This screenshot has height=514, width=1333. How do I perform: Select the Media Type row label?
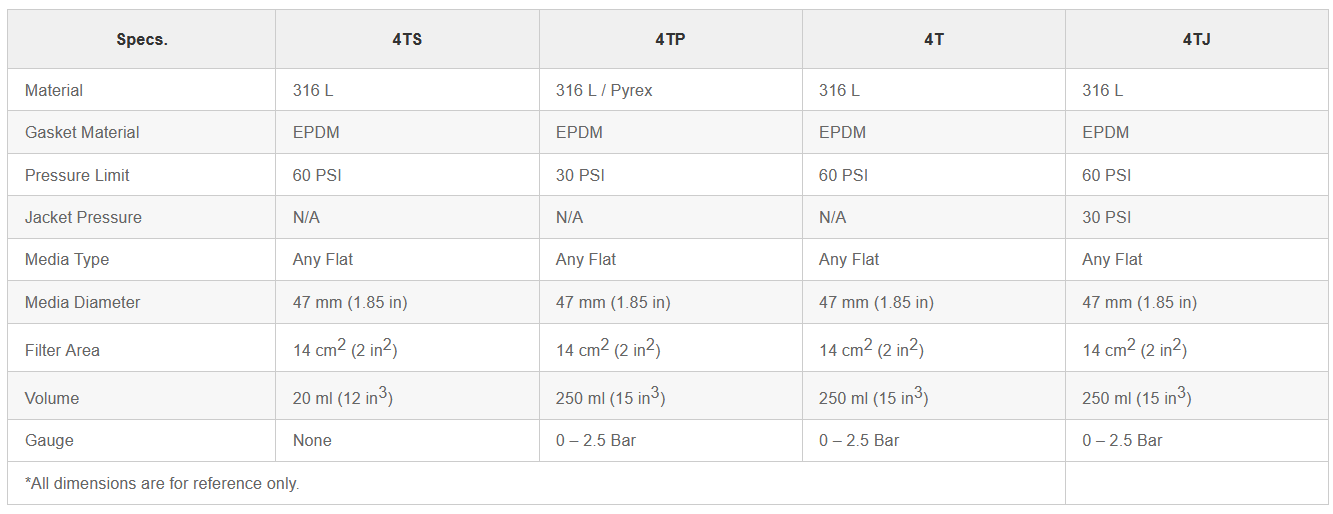tap(67, 259)
